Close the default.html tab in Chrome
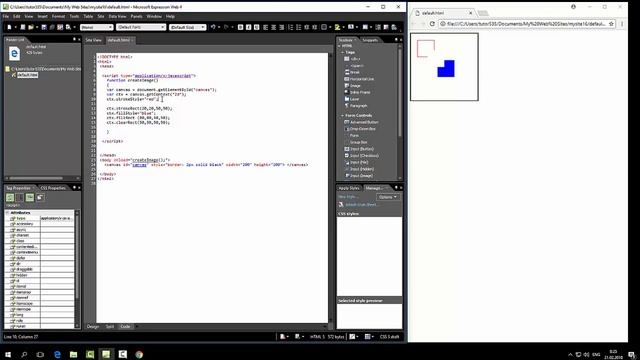Image resolution: width=640 pixels, height=360 pixels. click(471, 13)
